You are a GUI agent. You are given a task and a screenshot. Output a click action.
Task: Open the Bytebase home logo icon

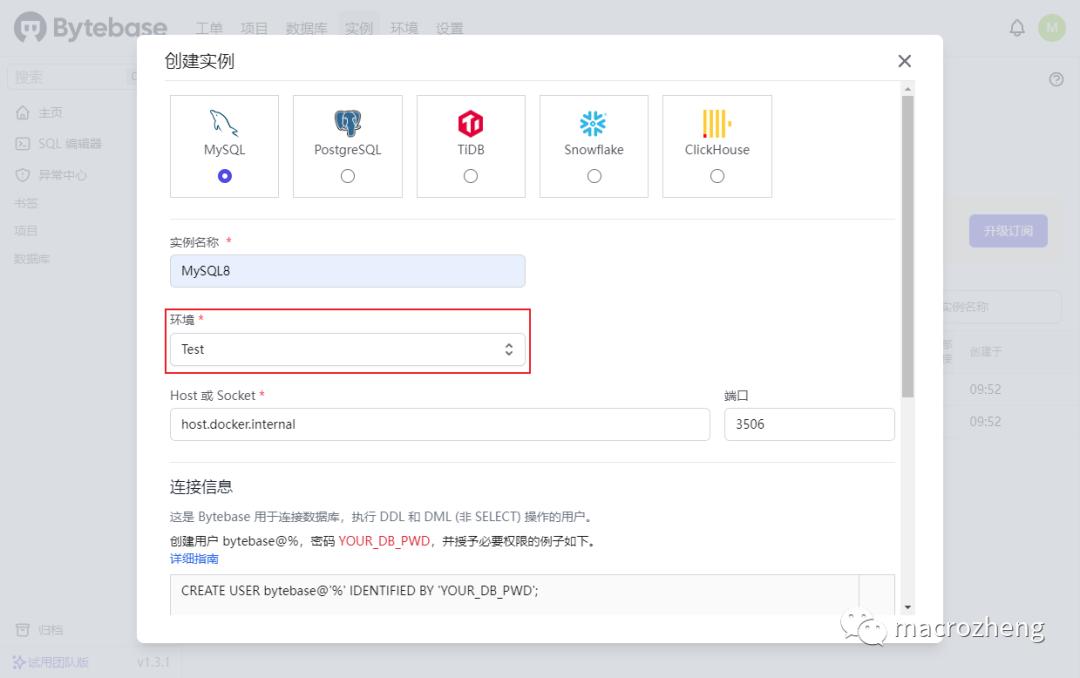(25, 27)
